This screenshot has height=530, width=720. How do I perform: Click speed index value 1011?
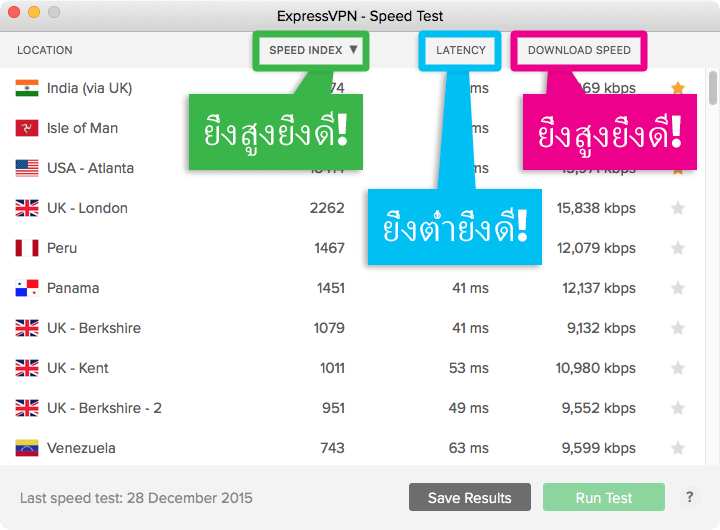tap(332, 368)
